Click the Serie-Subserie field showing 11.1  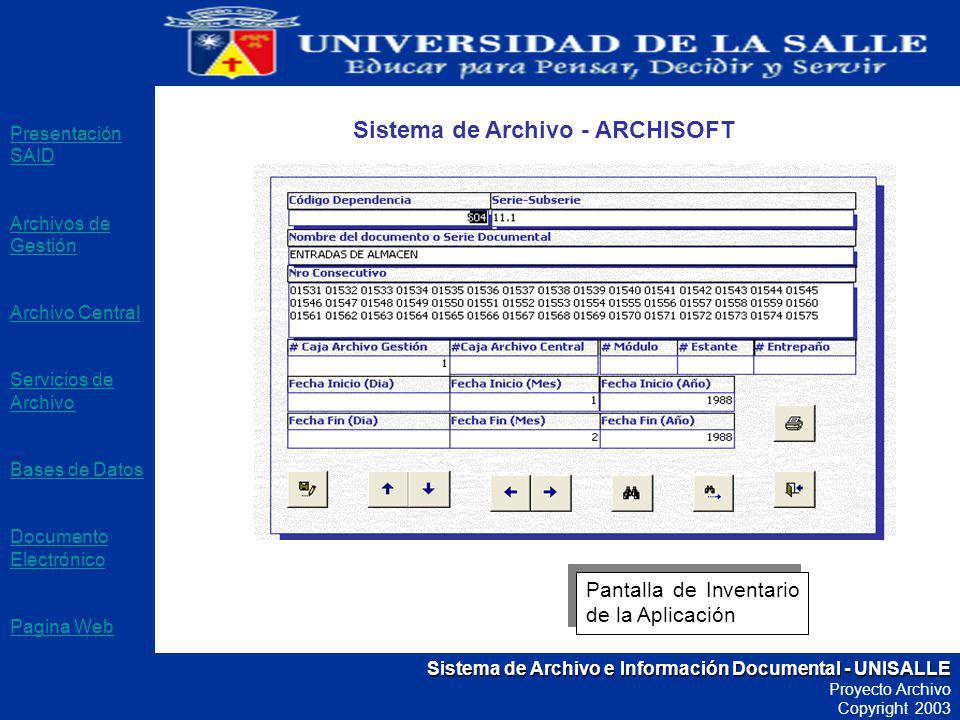(672, 218)
